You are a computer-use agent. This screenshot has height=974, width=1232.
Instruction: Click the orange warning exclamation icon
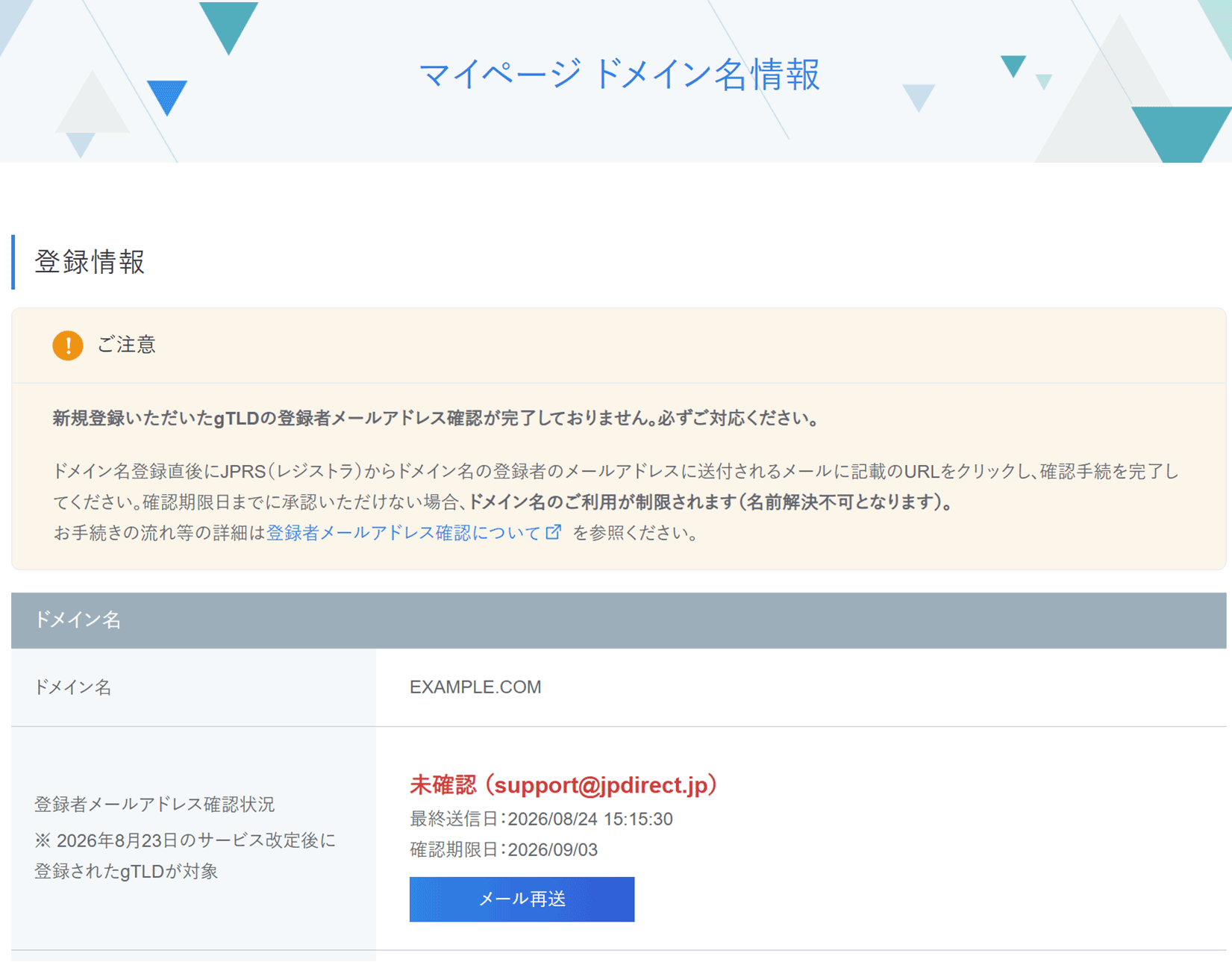[x=67, y=346]
